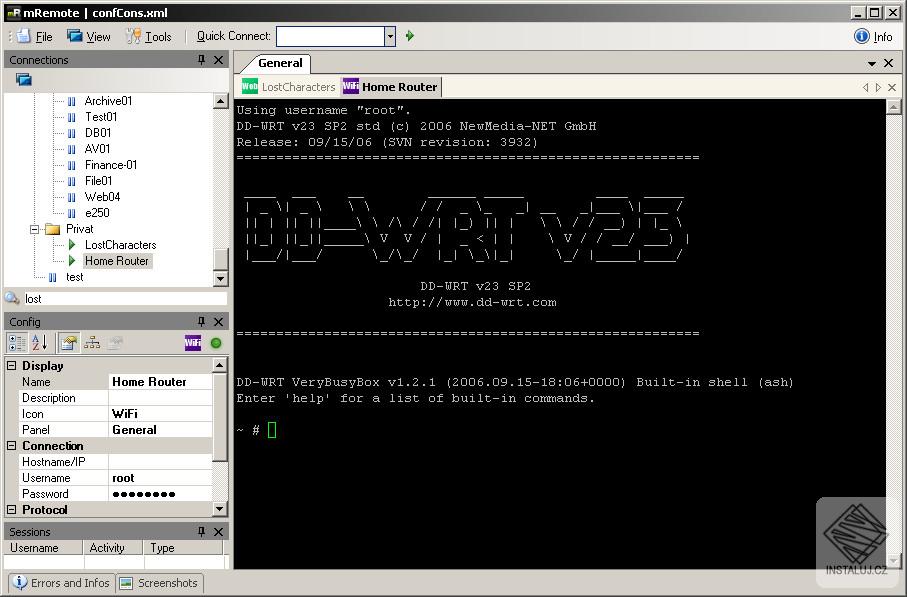Click the connections view icon below Connections header

(x=24, y=79)
